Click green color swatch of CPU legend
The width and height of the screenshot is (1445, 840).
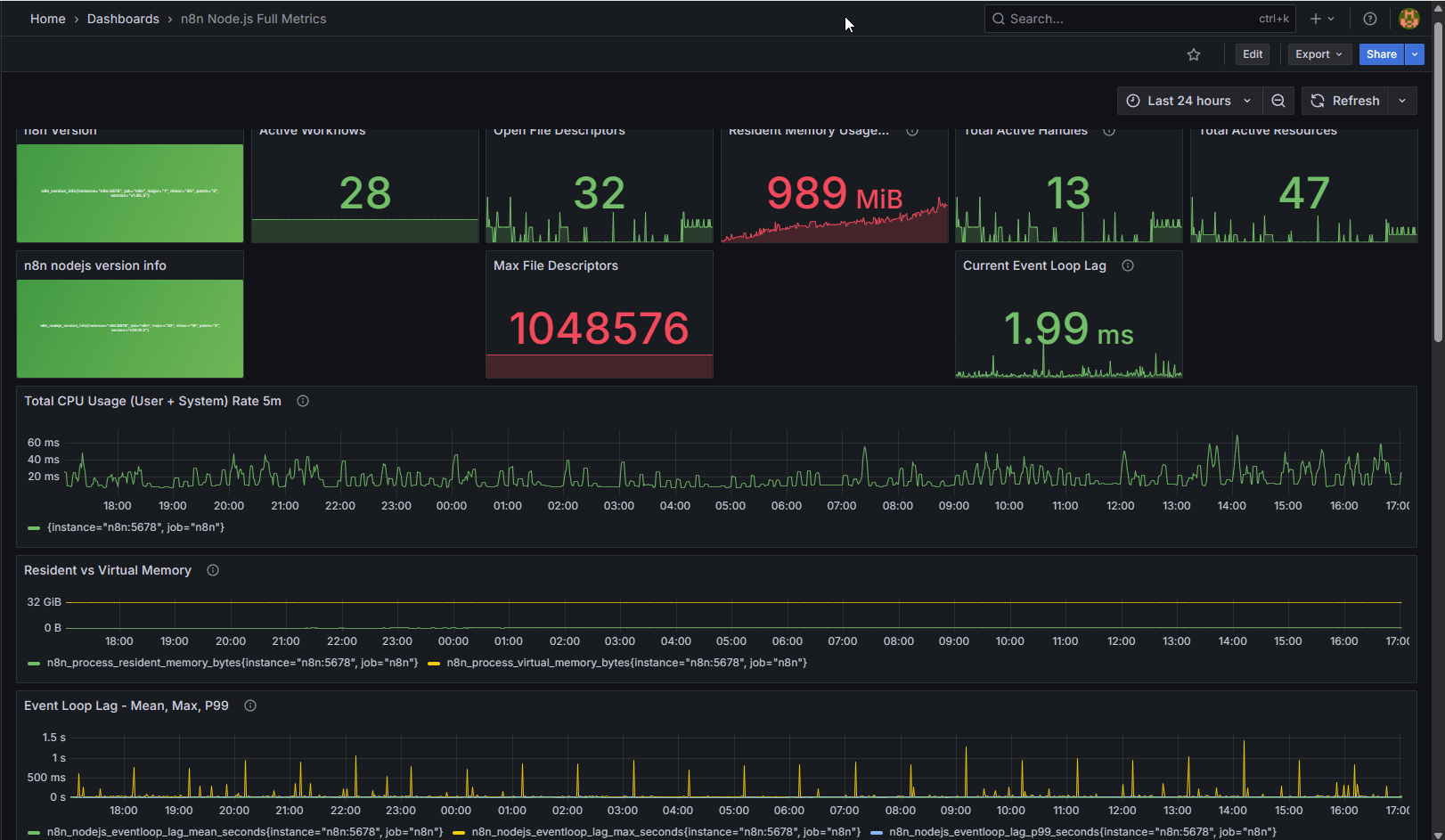(34, 528)
